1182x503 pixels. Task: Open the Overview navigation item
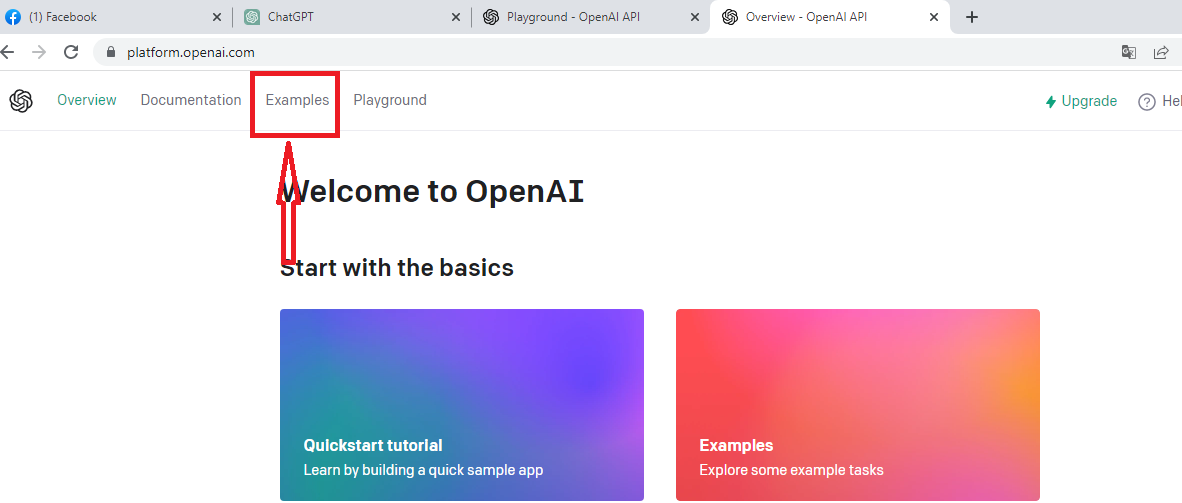tap(87, 100)
